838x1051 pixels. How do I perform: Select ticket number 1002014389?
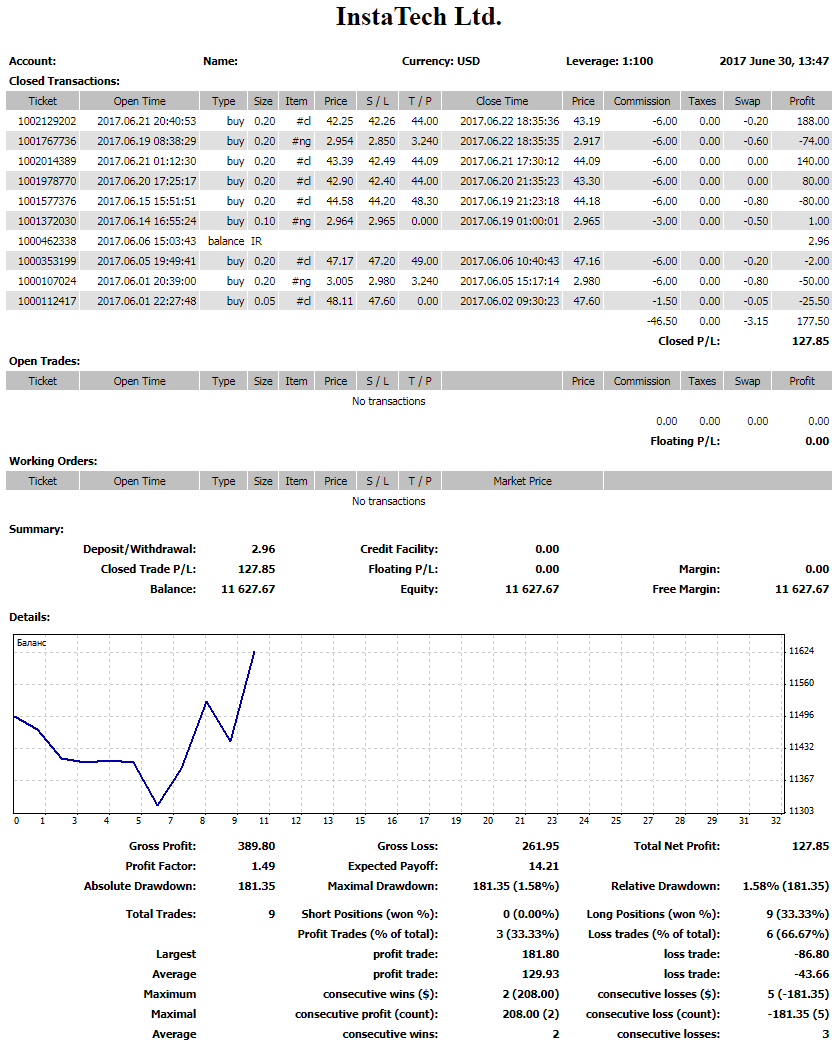point(47,162)
